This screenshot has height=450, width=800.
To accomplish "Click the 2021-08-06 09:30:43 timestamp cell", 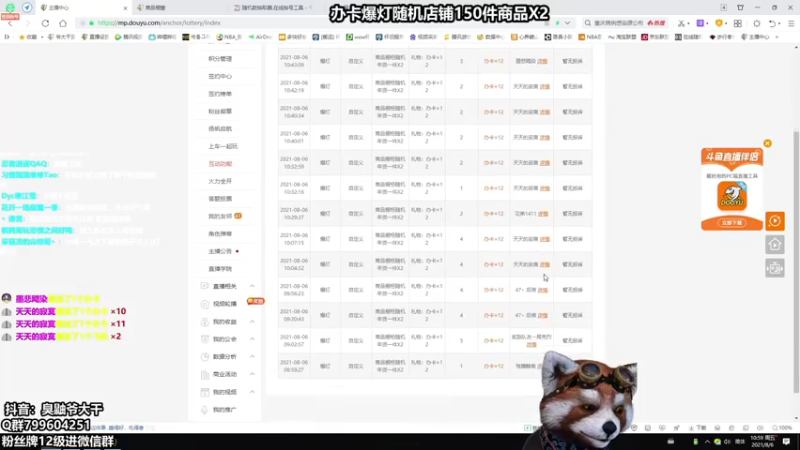I will (294, 315).
